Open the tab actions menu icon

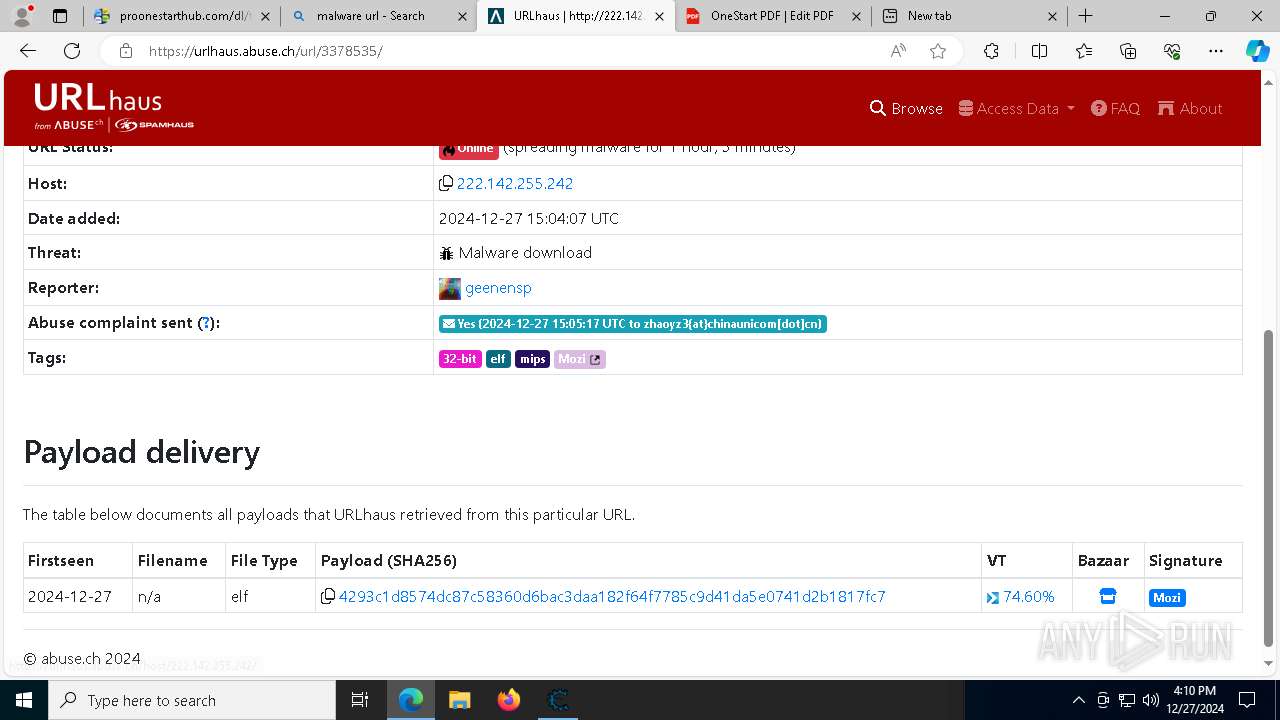coord(60,16)
